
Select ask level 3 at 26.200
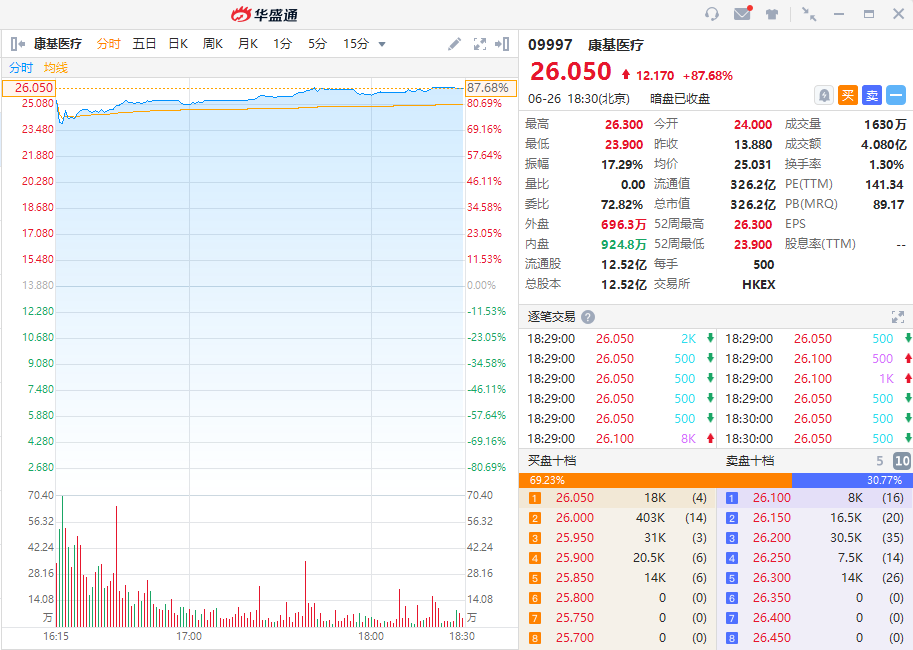[814, 538]
